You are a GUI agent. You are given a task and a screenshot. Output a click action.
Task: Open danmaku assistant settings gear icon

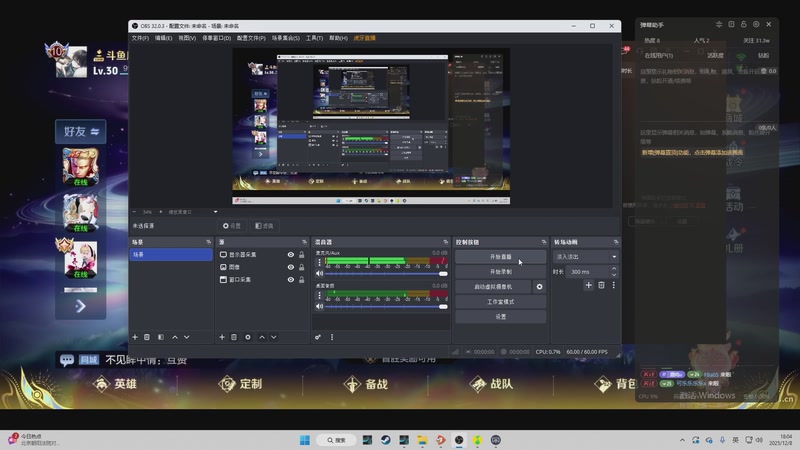756,24
